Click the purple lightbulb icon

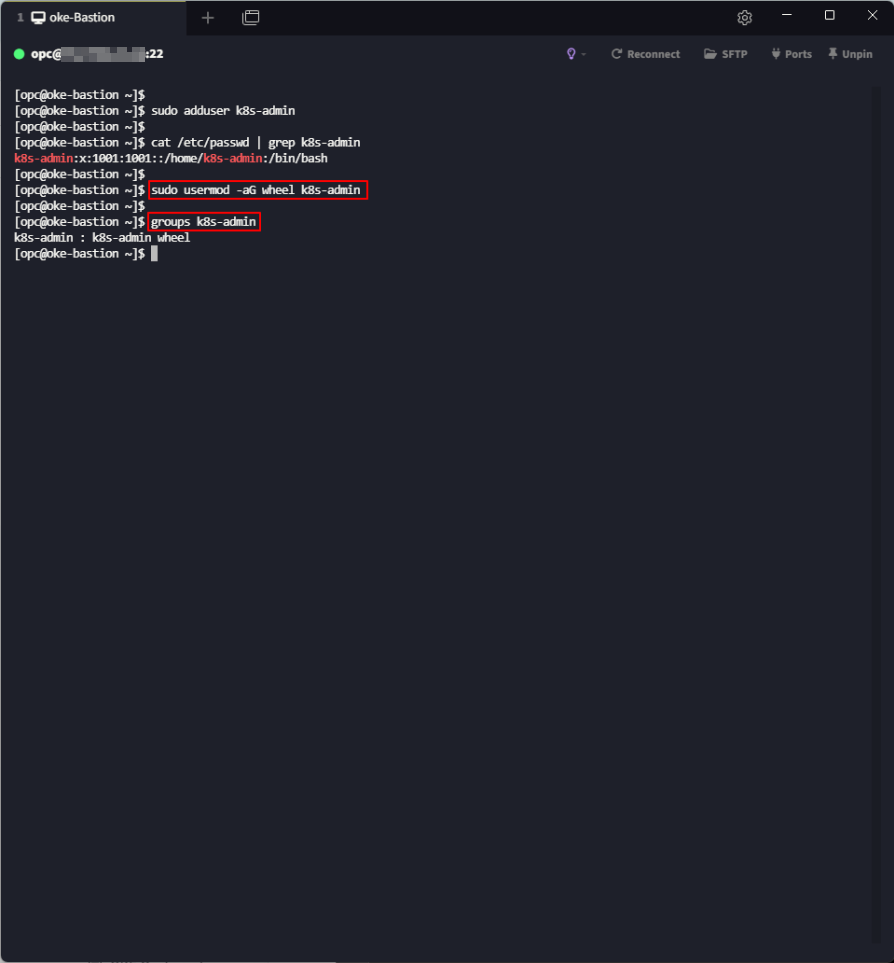tap(571, 54)
